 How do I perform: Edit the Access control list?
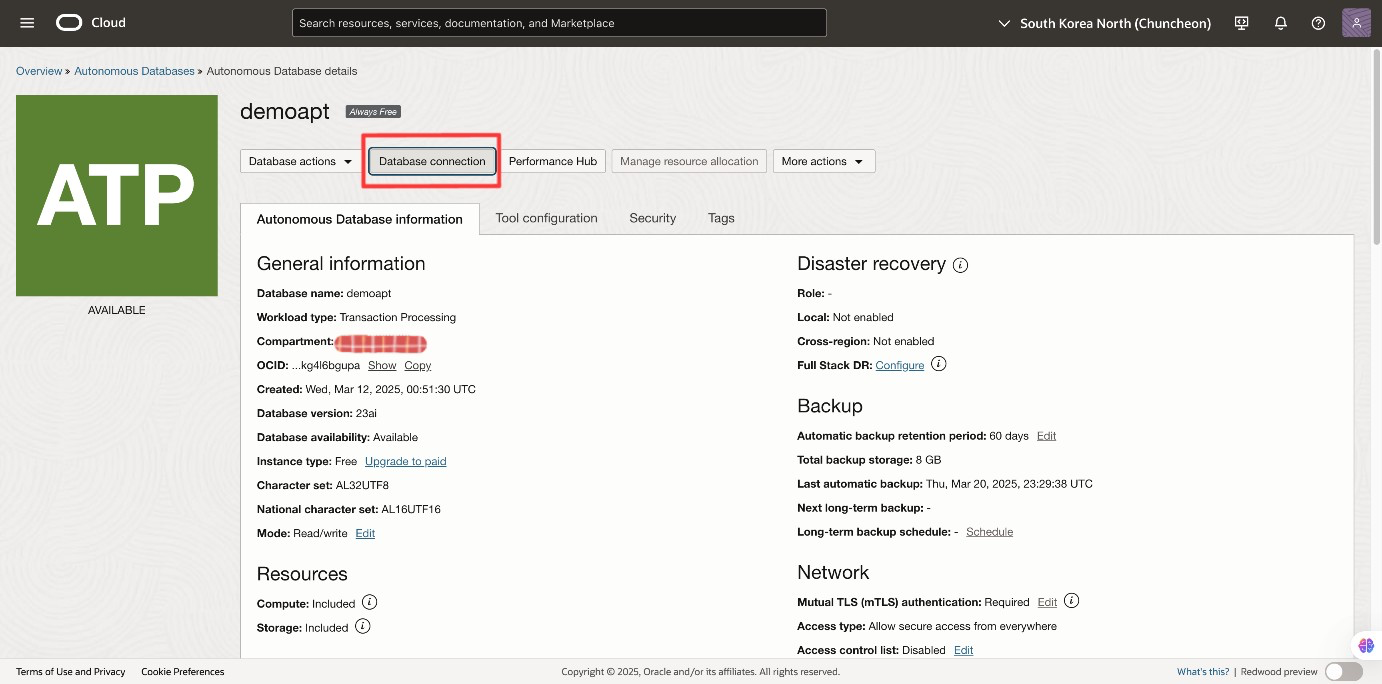(x=963, y=650)
